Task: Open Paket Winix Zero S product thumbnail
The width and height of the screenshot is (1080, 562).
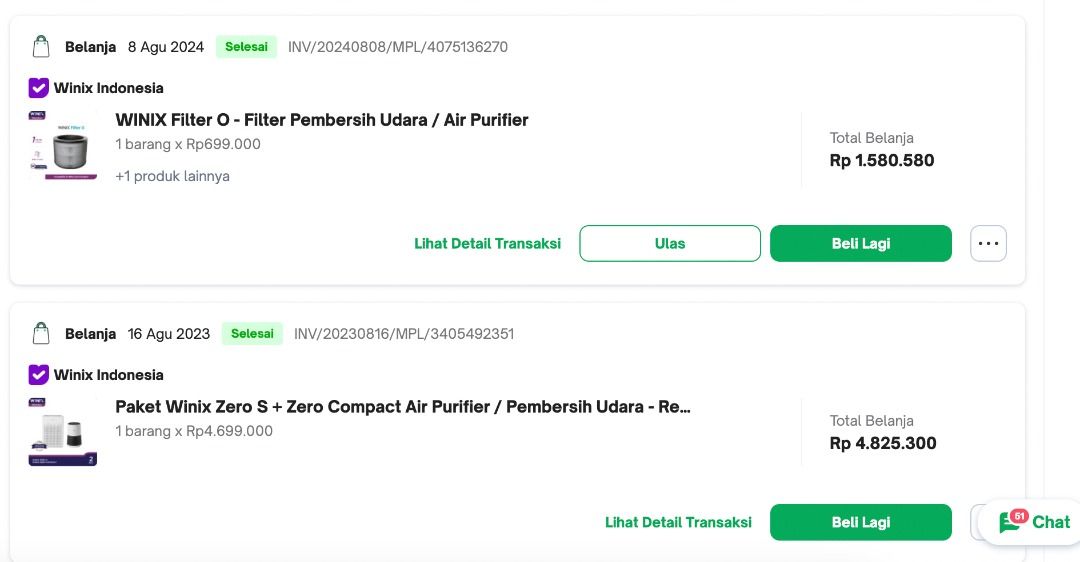Action: coord(63,432)
